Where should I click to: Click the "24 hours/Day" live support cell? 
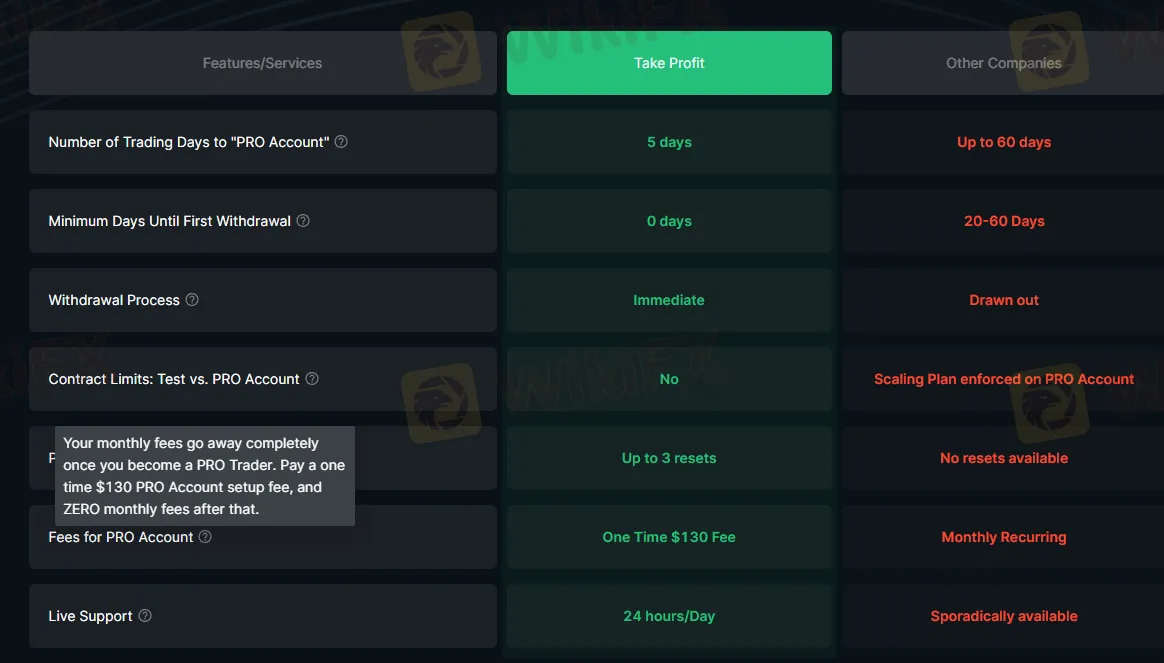(669, 616)
